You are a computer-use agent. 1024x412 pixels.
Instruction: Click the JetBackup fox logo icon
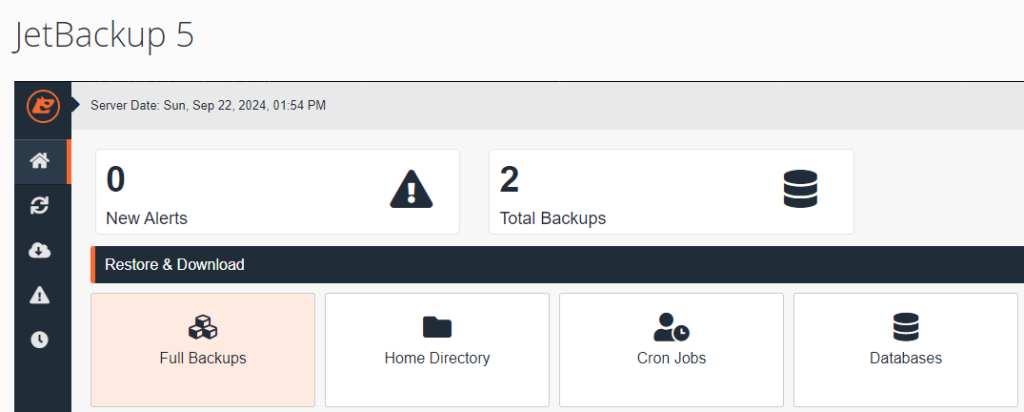pos(43,106)
